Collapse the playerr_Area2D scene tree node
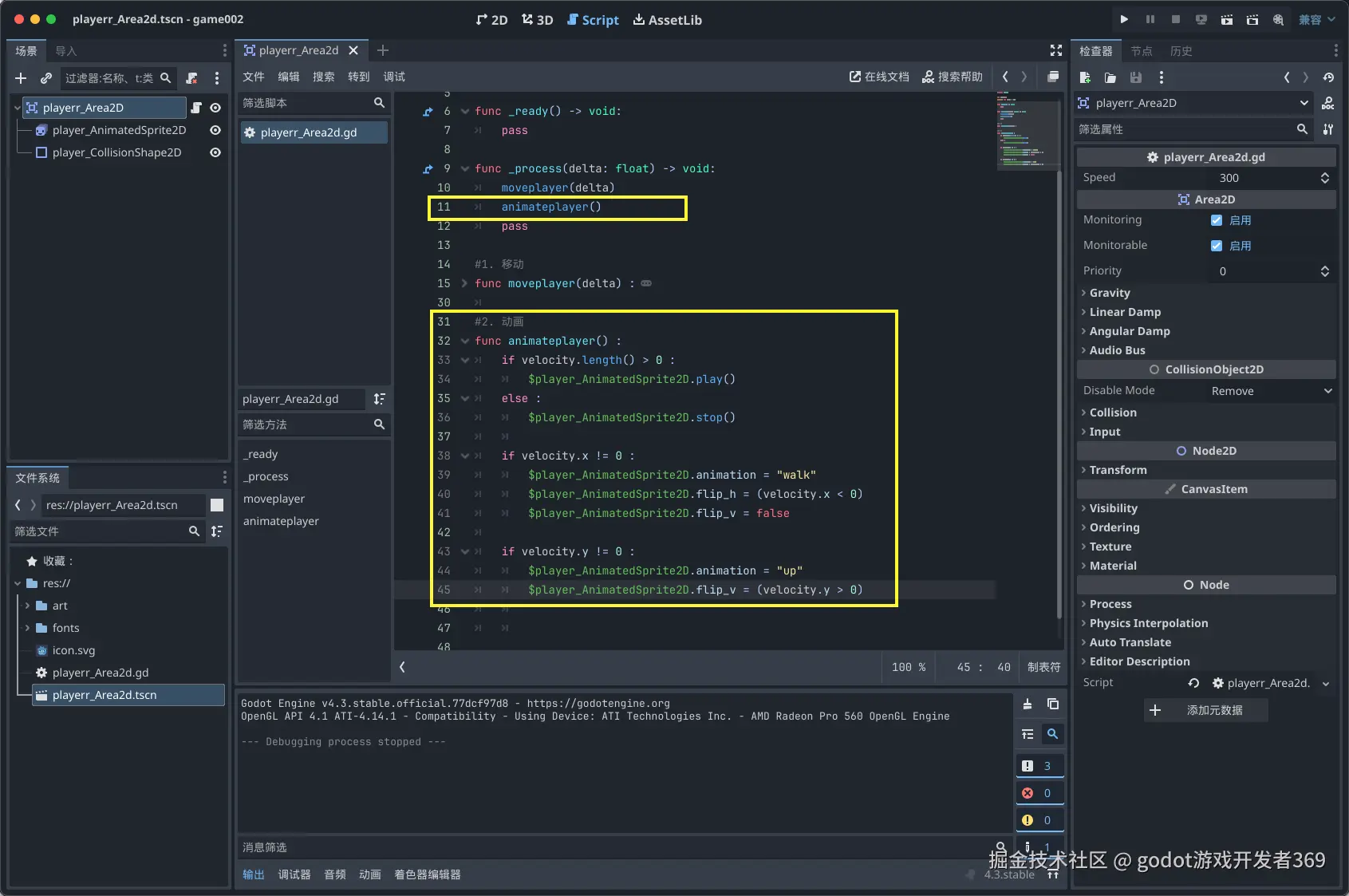This screenshot has width=1349, height=896. click(18, 108)
